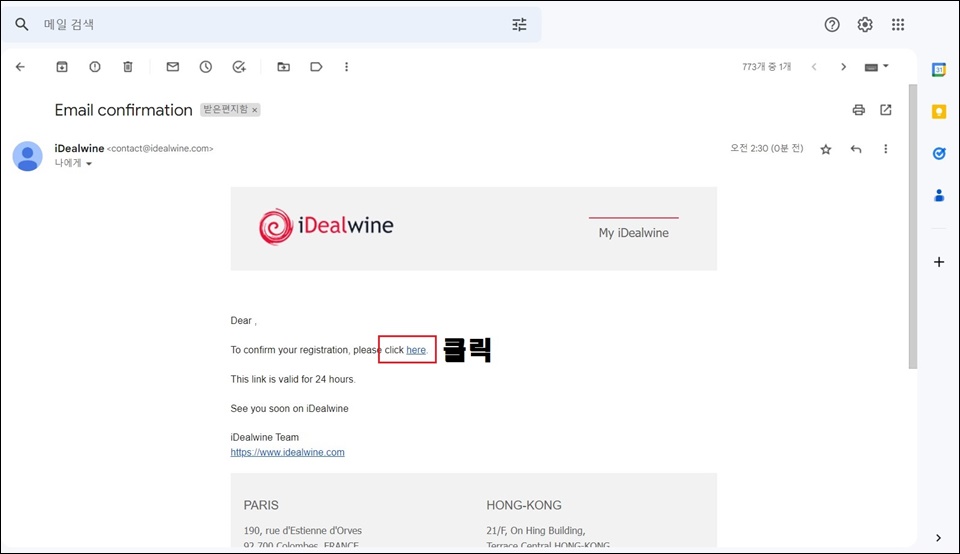
Task: Mark email as unread
Action: (173, 67)
